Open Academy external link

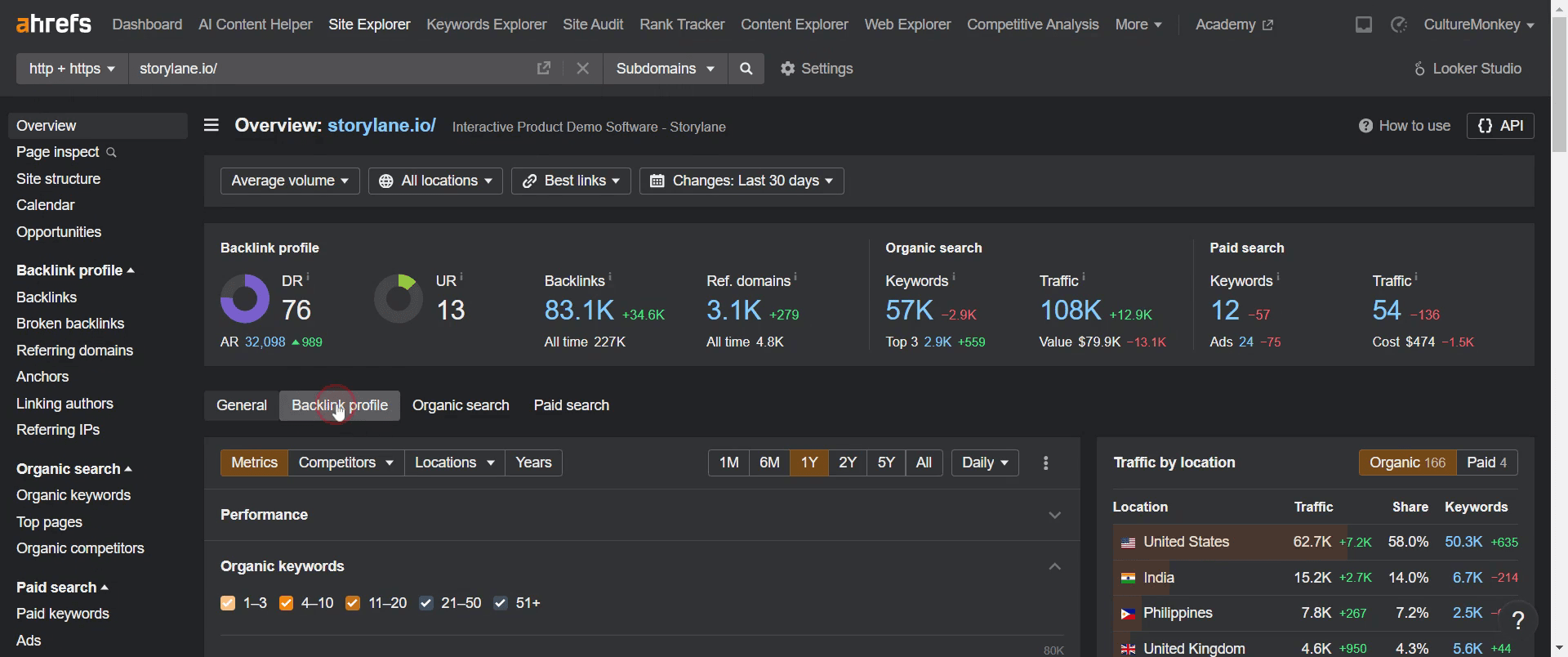coord(1234,25)
